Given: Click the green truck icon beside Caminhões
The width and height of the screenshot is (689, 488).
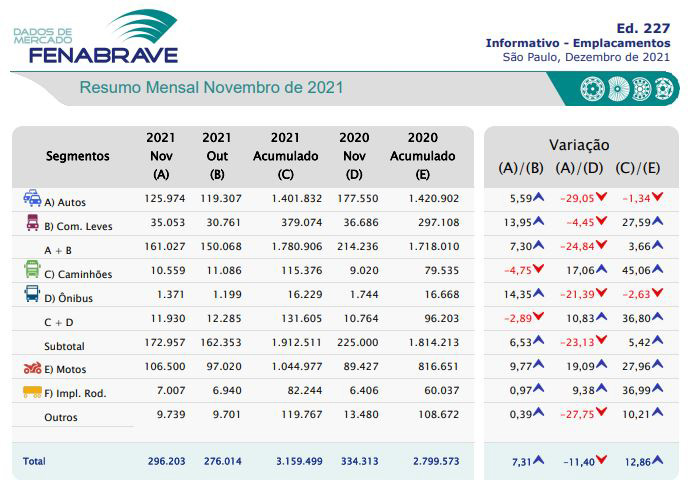Looking at the screenshot, I should pos(32,270).
